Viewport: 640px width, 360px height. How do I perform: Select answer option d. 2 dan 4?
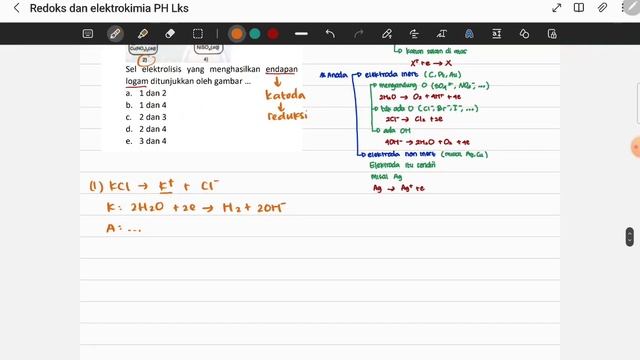pyautogui.click(x=146, y=129)
